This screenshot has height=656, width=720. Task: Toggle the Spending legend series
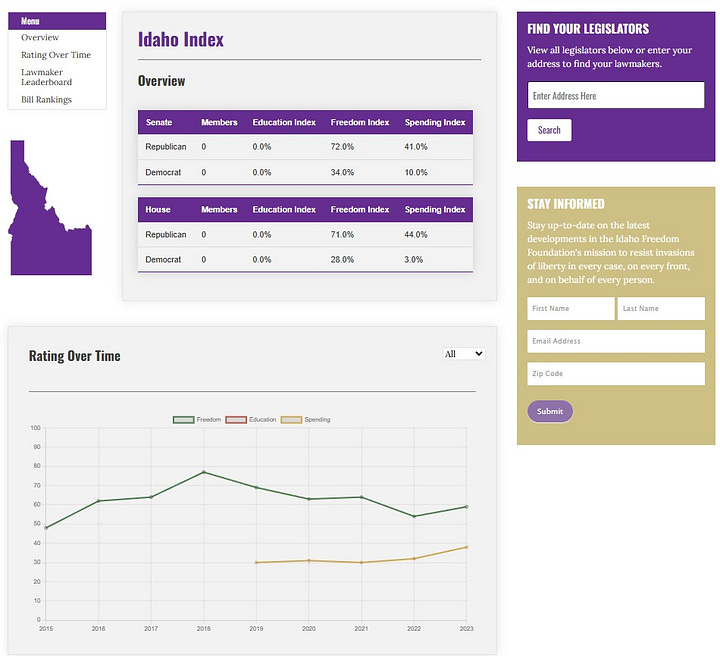click(x=305, y=420)
